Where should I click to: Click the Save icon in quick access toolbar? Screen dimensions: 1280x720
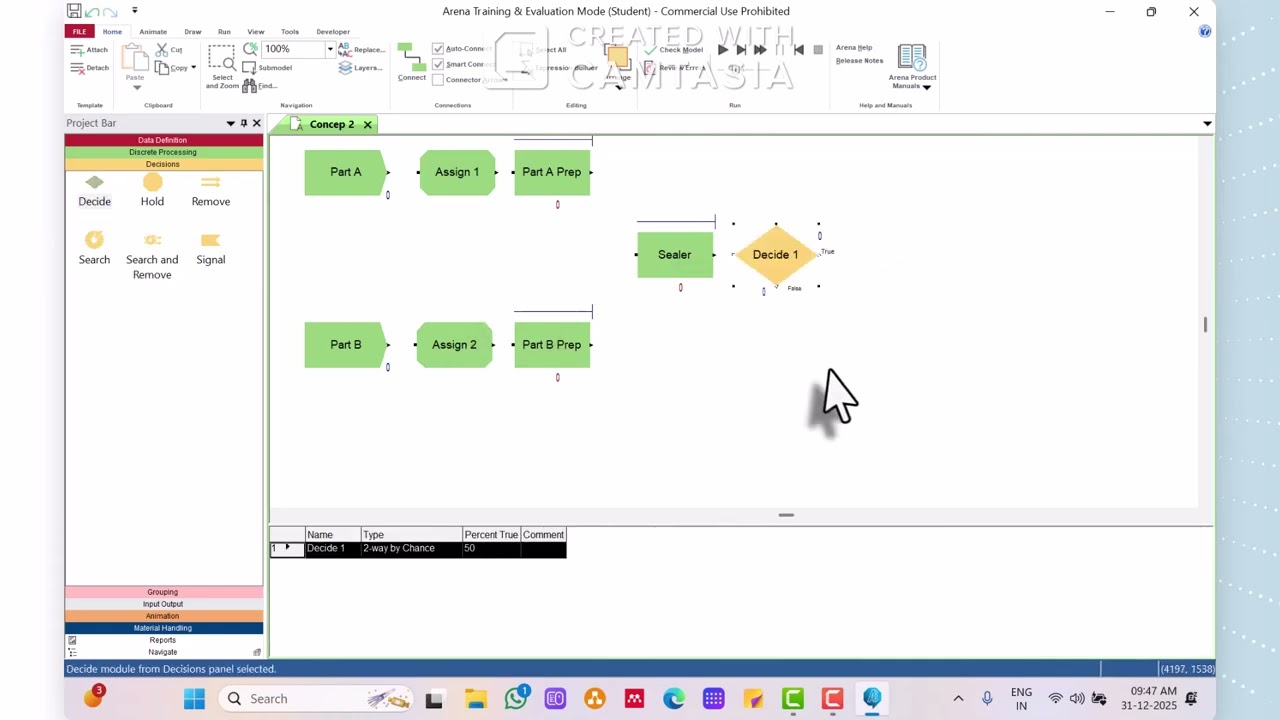pyautogui.click(x=74, y=11)
